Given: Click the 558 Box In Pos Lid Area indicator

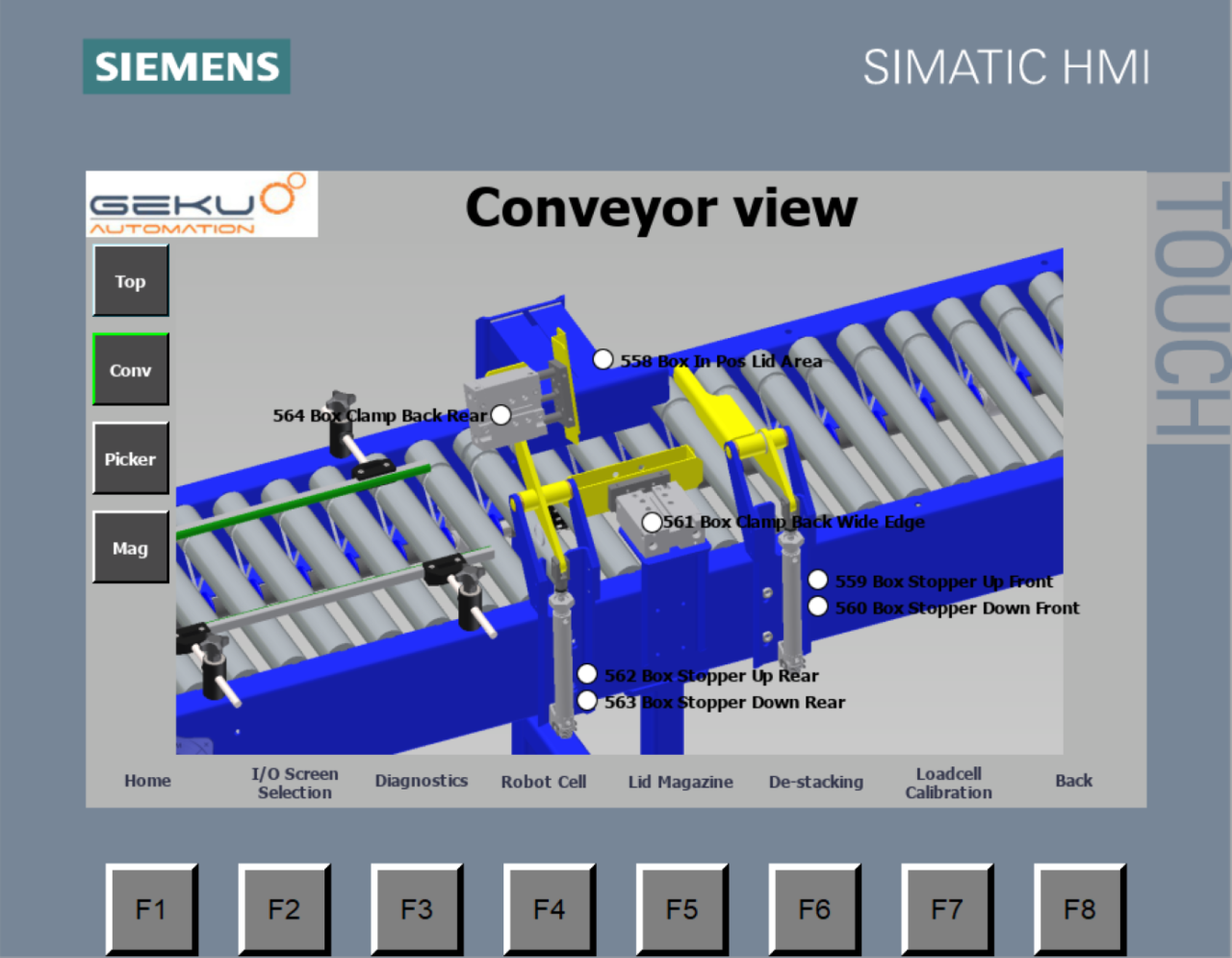Looking at the screenshot, I should coord(603,360).
